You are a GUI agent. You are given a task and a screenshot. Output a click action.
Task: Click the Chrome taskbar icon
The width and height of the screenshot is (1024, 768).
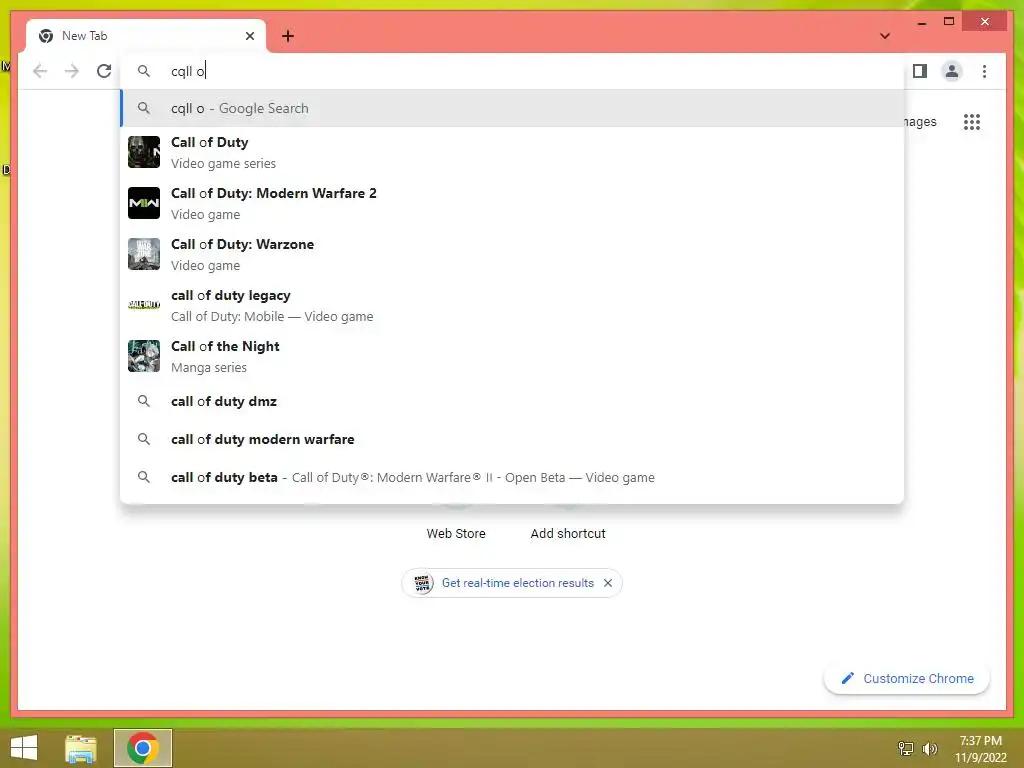[142, 748]
